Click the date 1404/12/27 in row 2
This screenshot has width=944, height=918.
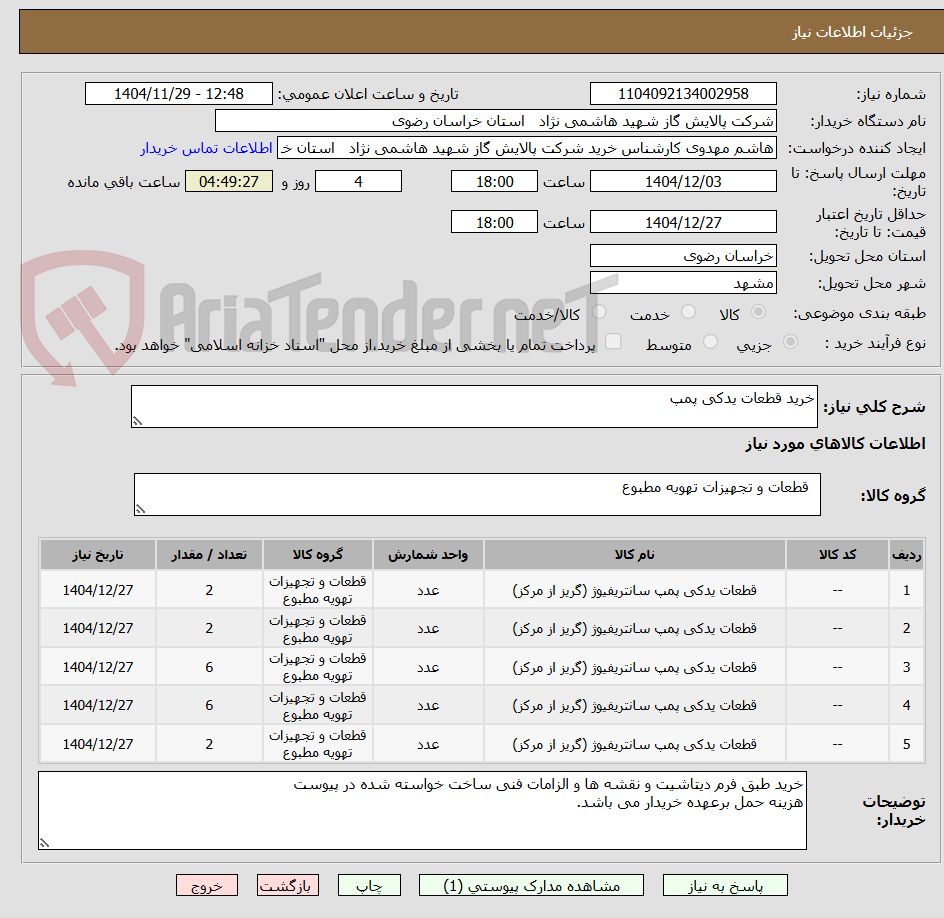click(98, 628)
